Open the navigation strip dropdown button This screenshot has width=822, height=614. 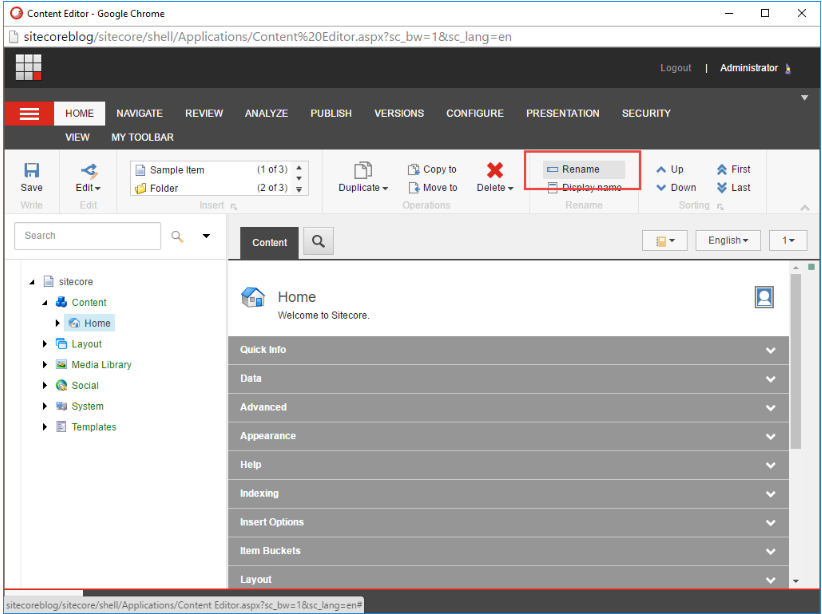665,241
